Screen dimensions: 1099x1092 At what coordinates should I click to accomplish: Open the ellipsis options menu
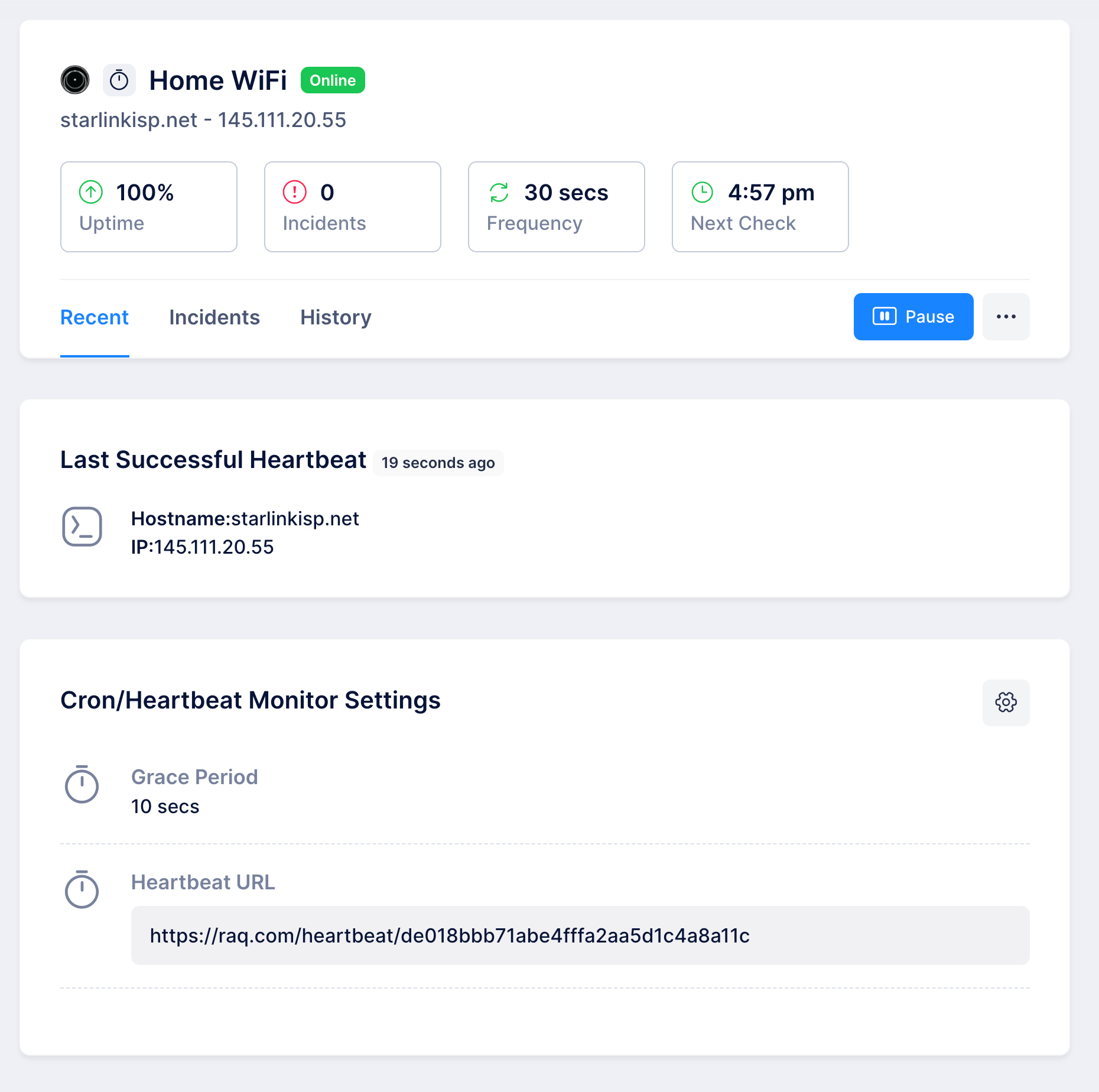tap(1006, 317)
